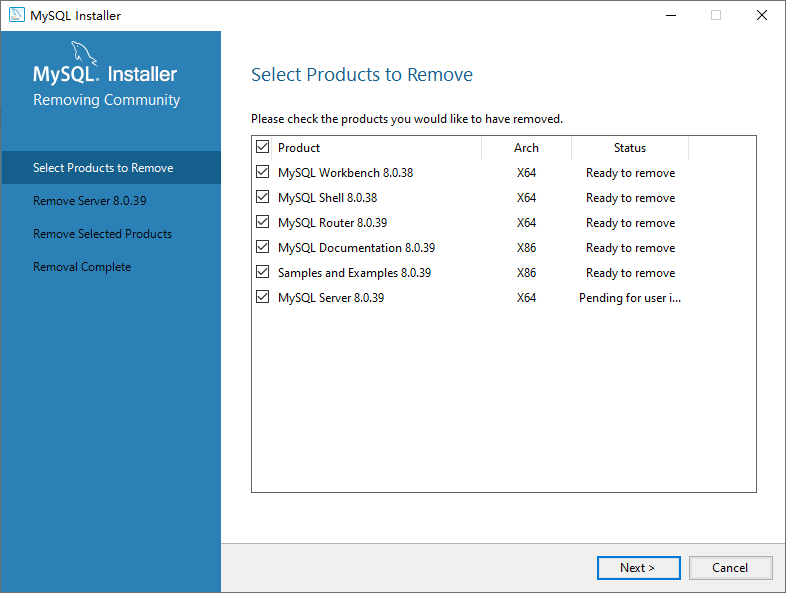This screenshot has width=786, height=593.
Task: Uncheck the MySQL Workbench 8.0.38 checkbox
Action: 263,173
